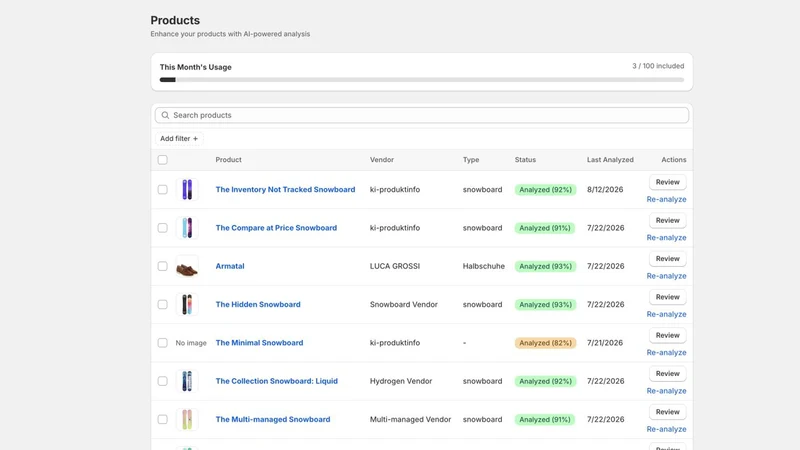Click the Status column header
The height and width of the screenshot is (450, 800).
point(525,160)
